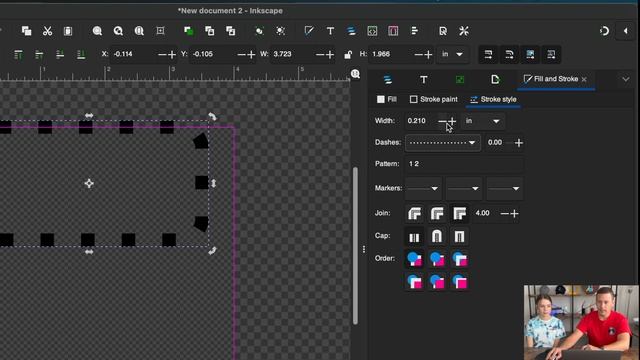The image size is (640, 360).
Task: Close the Fill and Stroke tab
Action: pyautogui.click(x=584, y=79)
